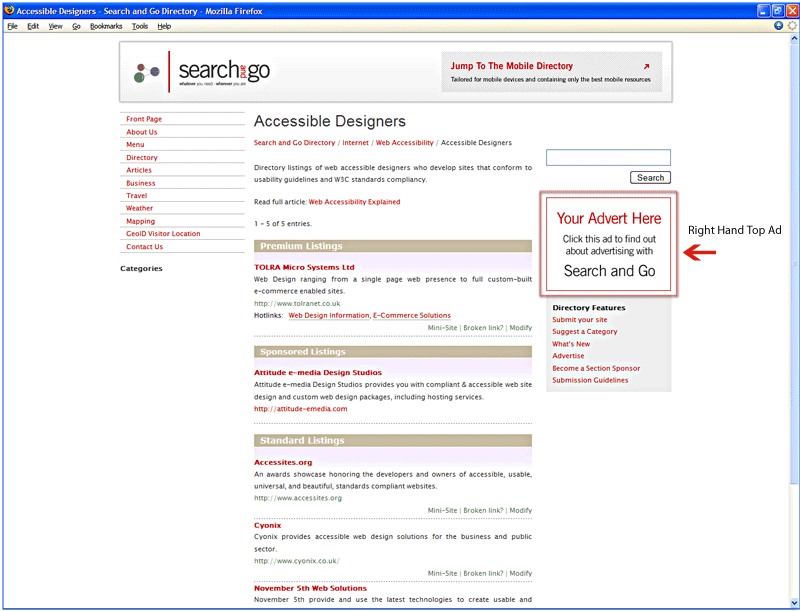Click the Search button

coord(651,177)
